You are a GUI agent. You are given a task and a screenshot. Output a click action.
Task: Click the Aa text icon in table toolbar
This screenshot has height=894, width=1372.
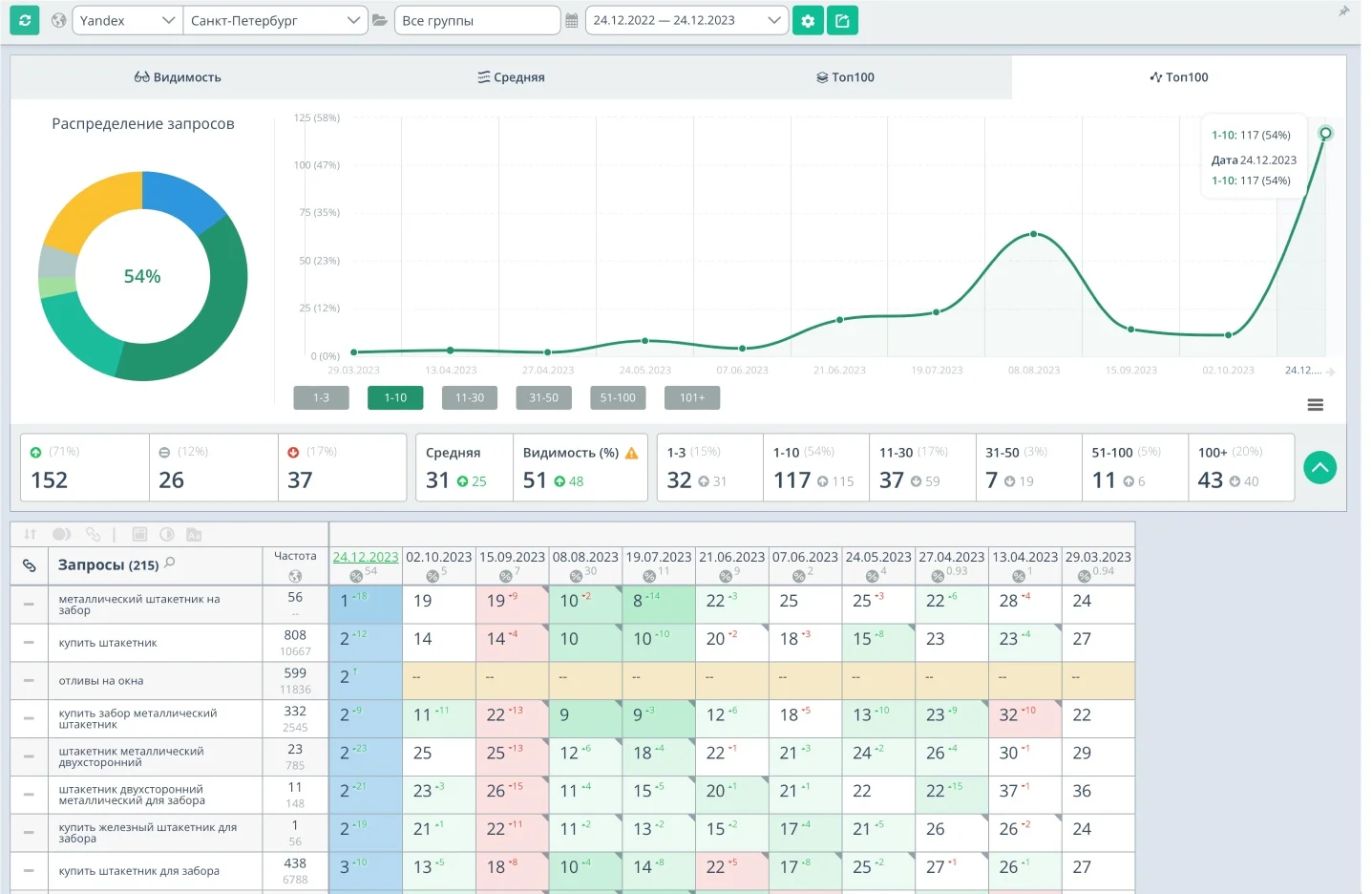pos(194,535)
